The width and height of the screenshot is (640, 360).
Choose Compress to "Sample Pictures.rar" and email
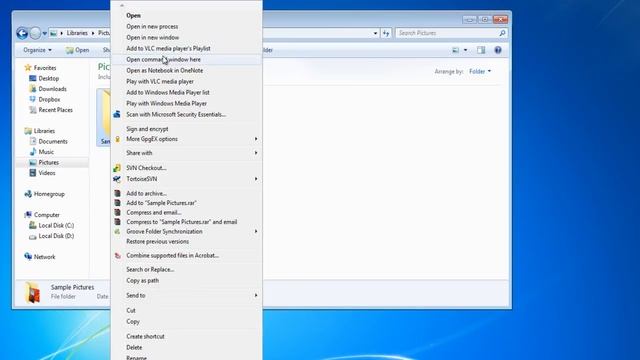(187, 222)
